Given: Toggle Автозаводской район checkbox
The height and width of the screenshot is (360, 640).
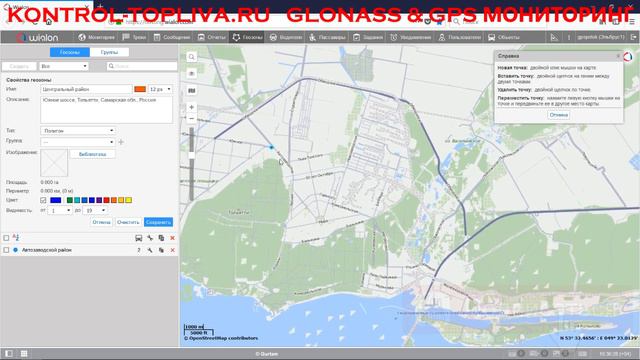Looking at the screenshot, I should [x=6, y=250].
